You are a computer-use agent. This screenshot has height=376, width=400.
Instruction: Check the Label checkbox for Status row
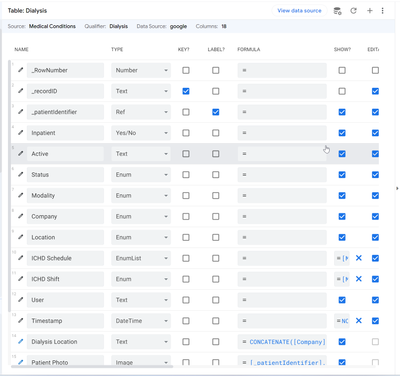pos(216,175)
